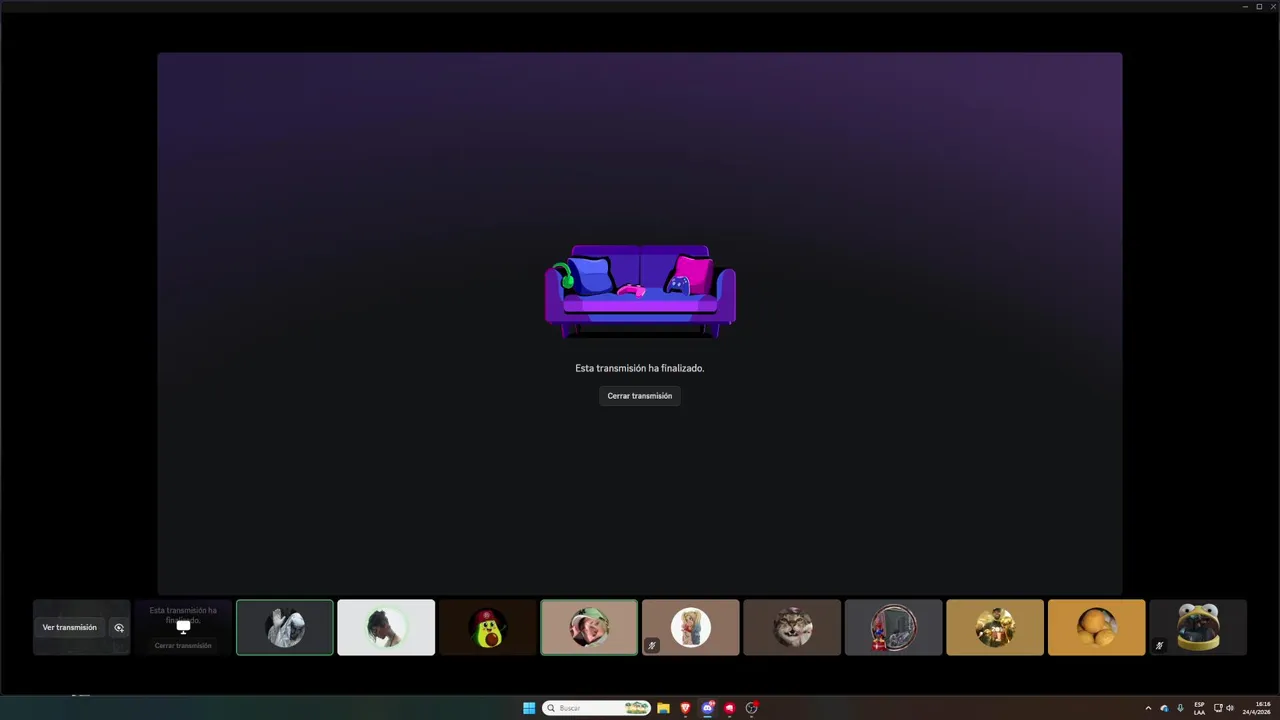Select the participant tile with white background avatar

[x=386, y=628]
